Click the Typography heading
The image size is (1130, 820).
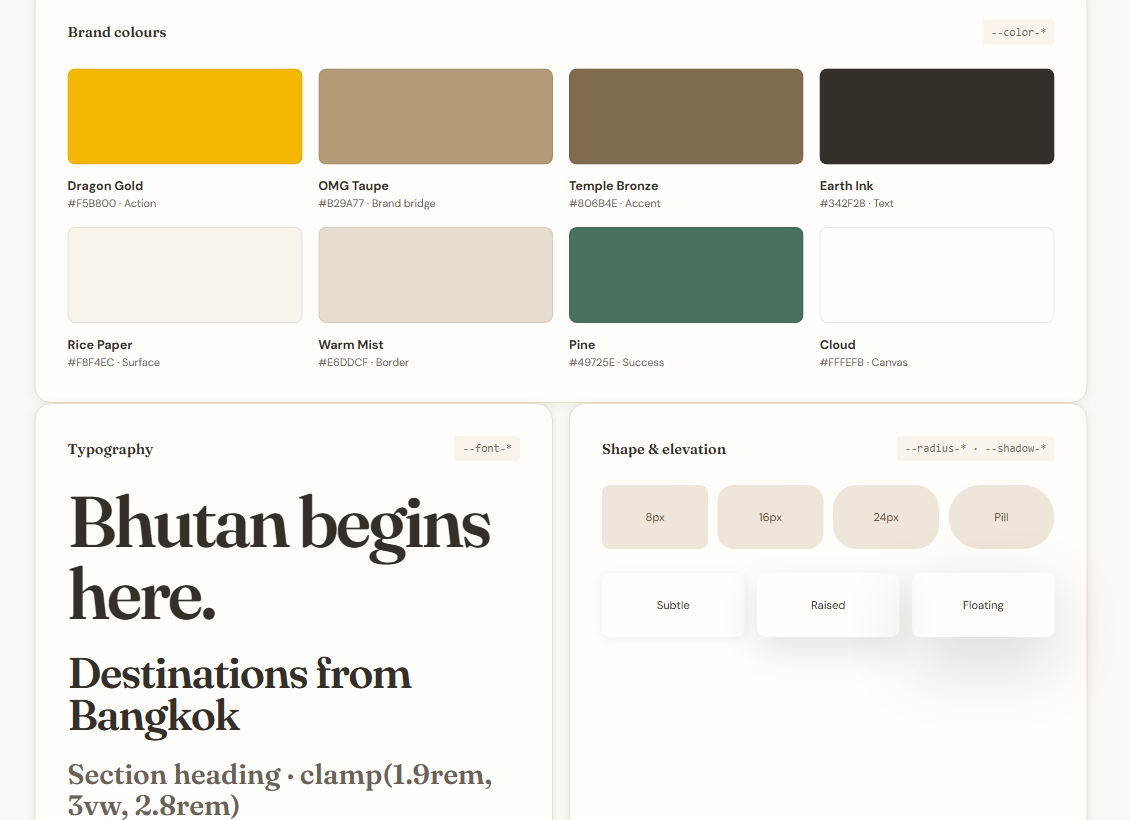110,450
